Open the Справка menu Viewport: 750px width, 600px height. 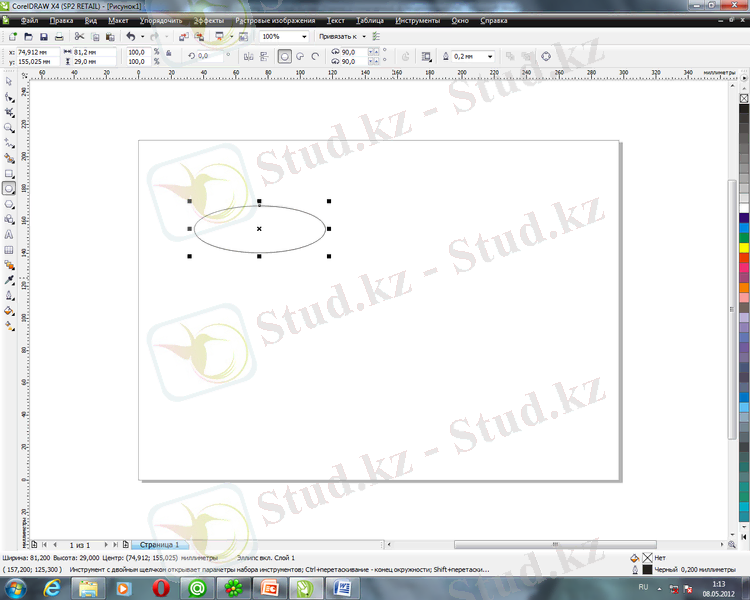point(494,21)
